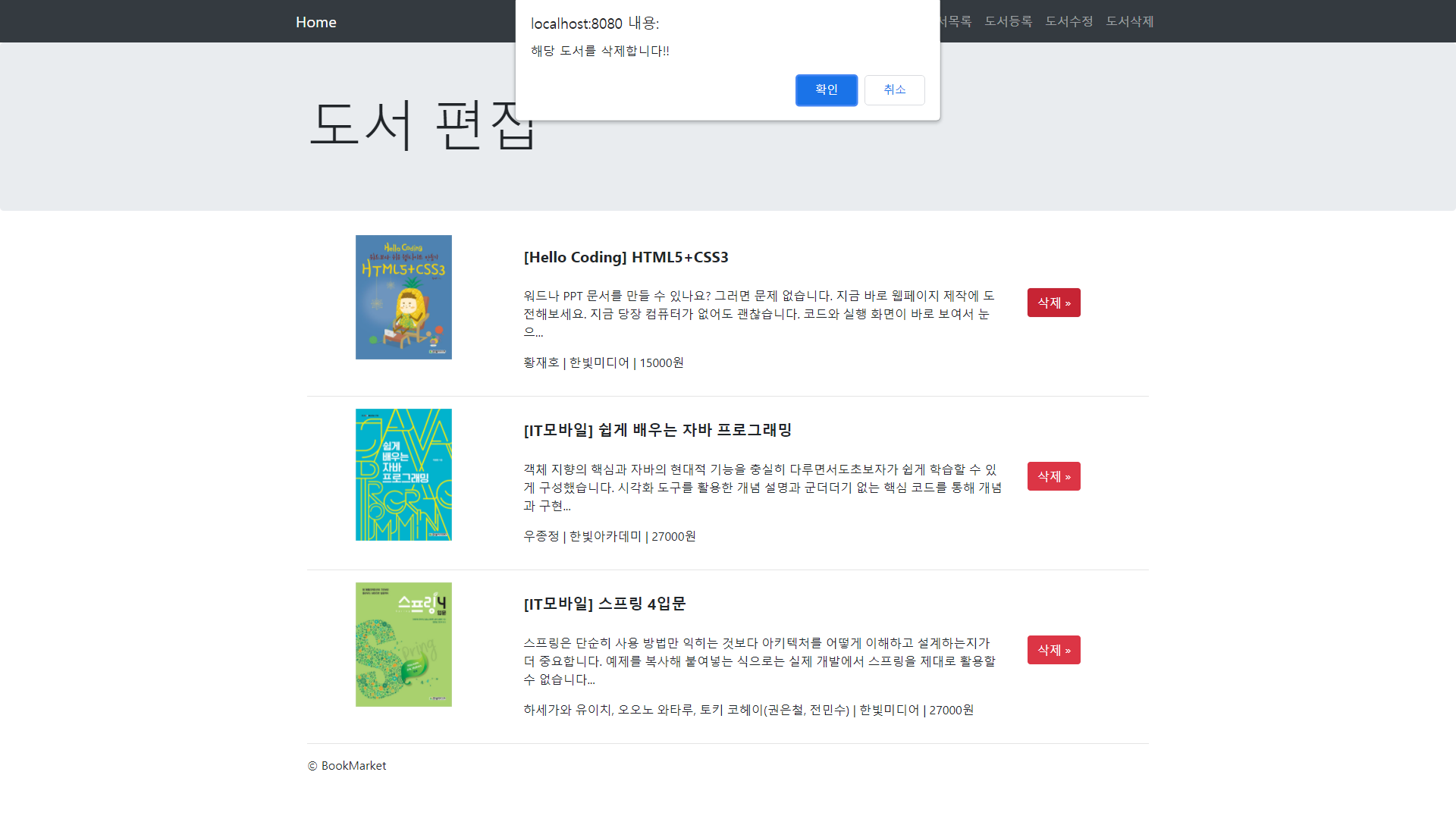
Task: Cancel the dialog with 취소 button
Action: pos(894,90)
